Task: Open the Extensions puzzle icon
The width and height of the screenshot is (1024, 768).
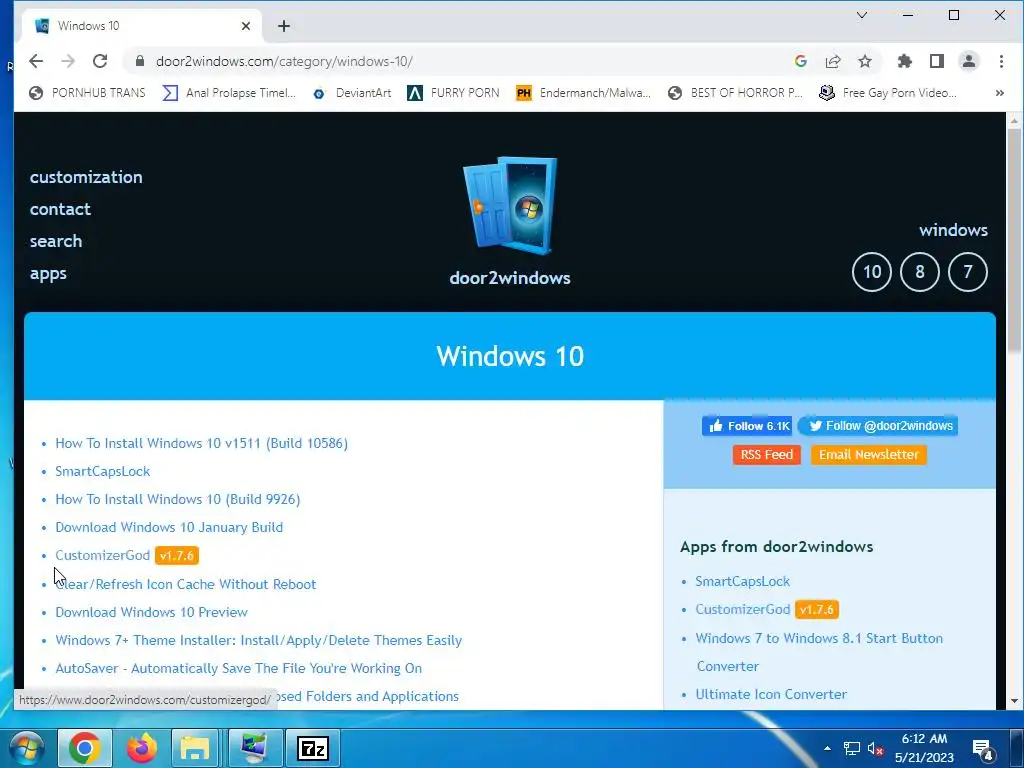Action: (x=904, y=61)
